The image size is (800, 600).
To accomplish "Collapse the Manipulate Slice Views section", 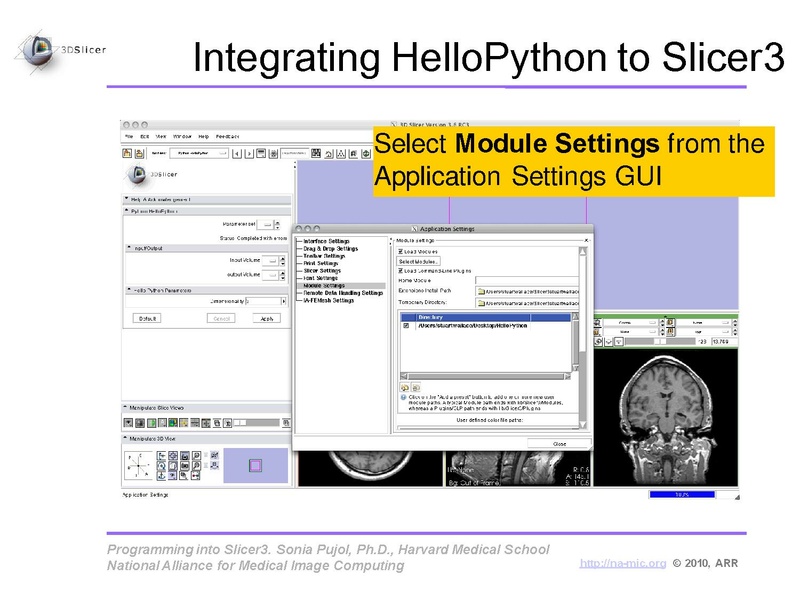I will click(207, 408).
